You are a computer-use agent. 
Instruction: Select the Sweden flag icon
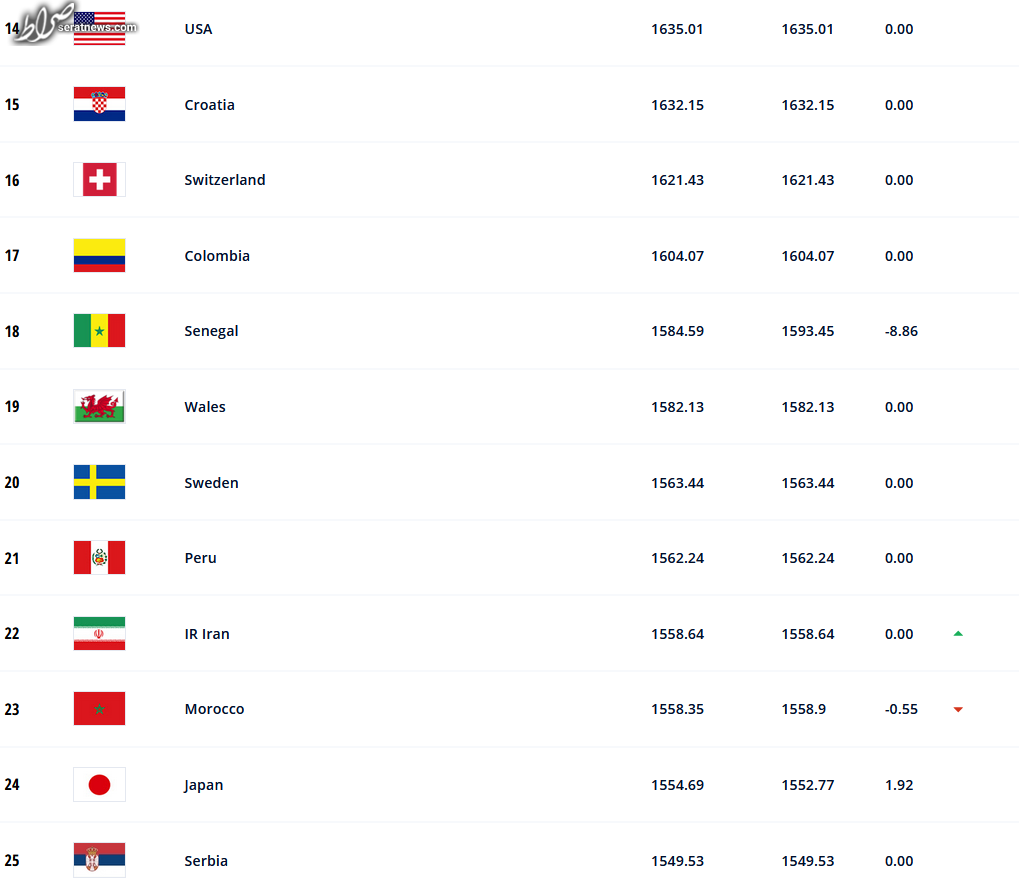[99, 482]
